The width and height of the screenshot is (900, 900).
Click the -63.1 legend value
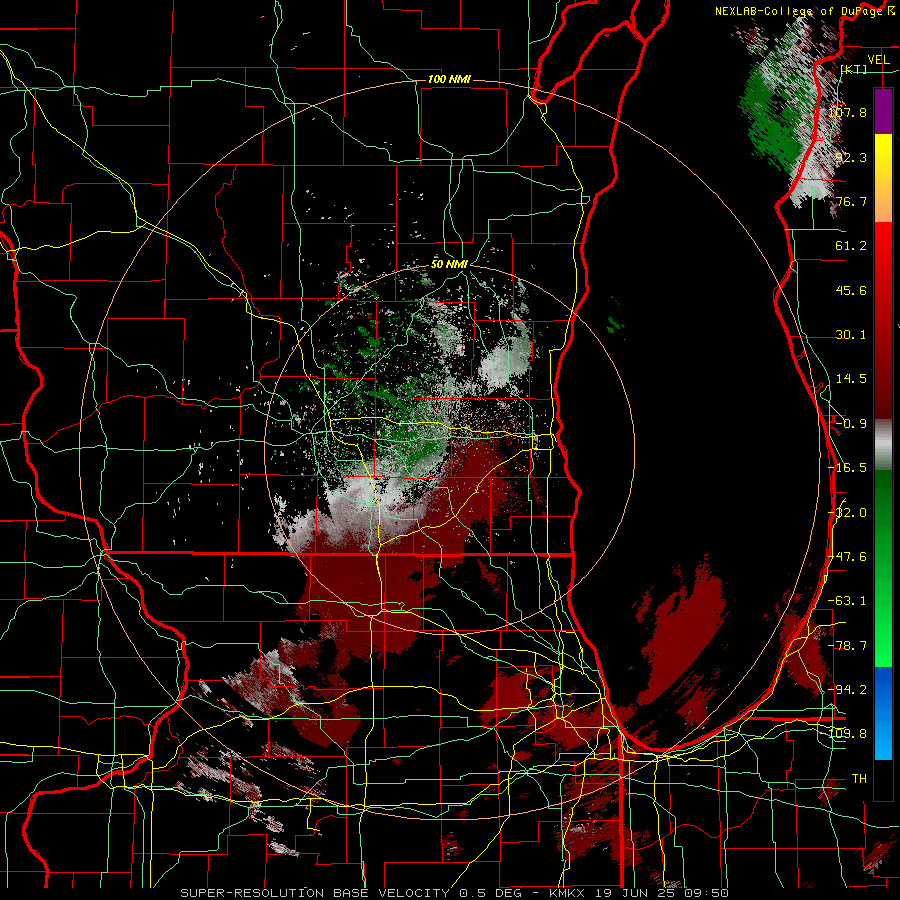point(847,601)
